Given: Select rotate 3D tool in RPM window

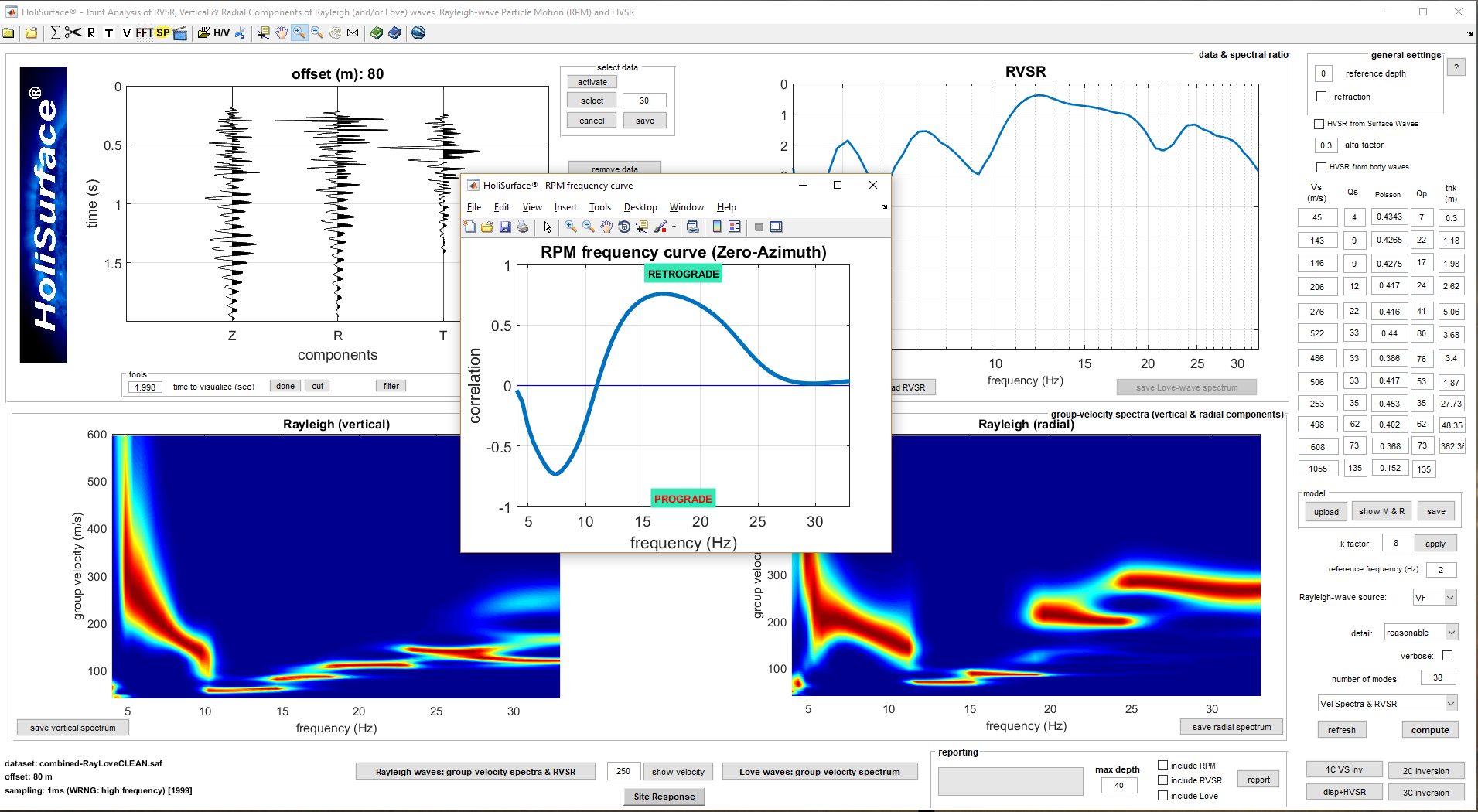Looking at the screenshot, I should (x=624, y=227).
